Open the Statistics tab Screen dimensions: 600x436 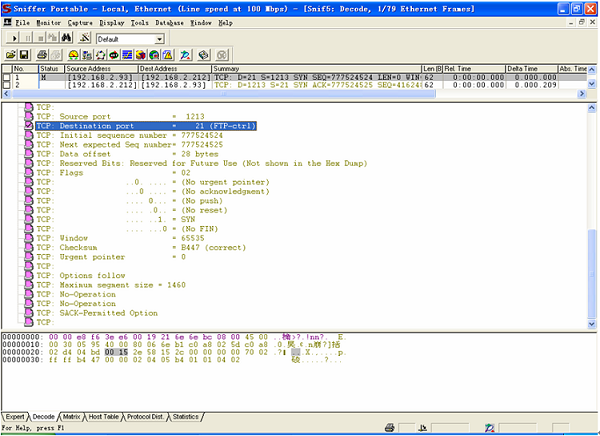185,415
